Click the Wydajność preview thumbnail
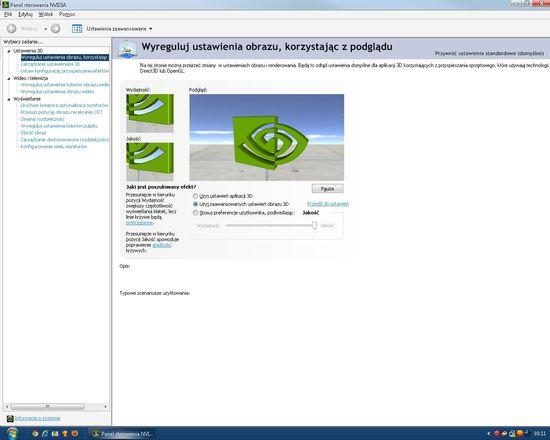550x440 pixels. pos(150,113)
